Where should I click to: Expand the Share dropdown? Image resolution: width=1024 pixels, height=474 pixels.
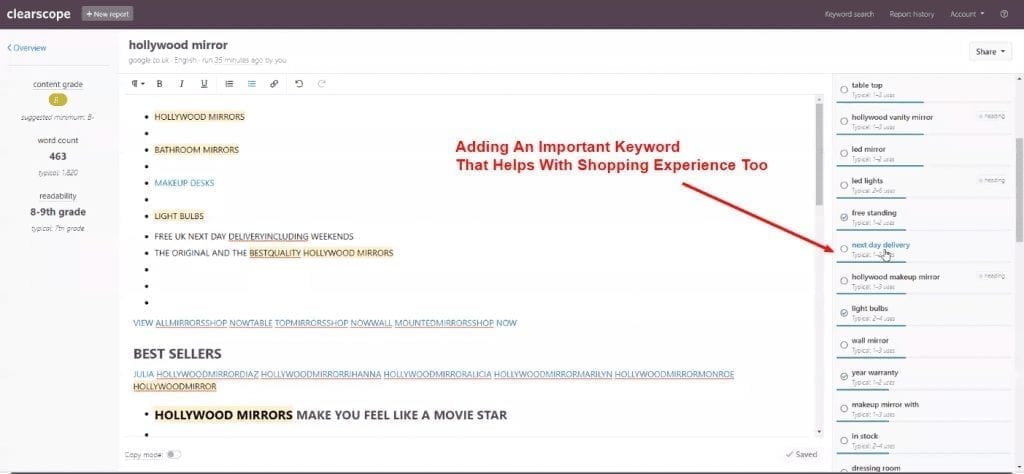(x=990, y=52)
